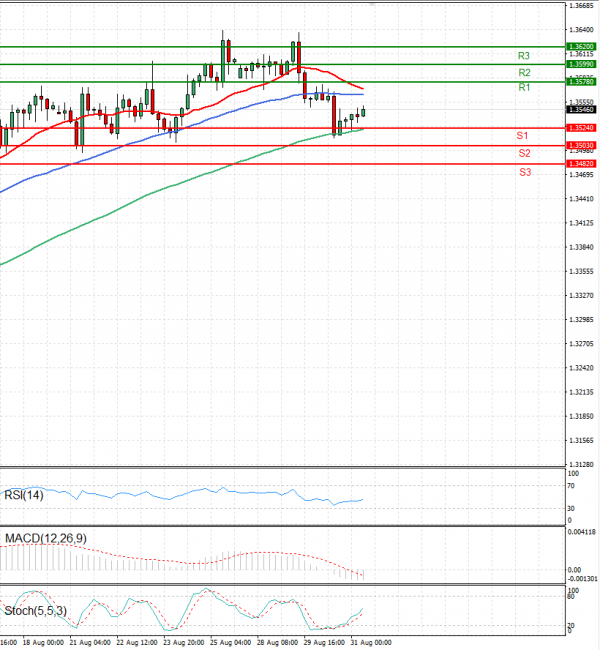The image size is (600, 650).
Task: Click the S3 support label
Action: [x=525, y=172]
